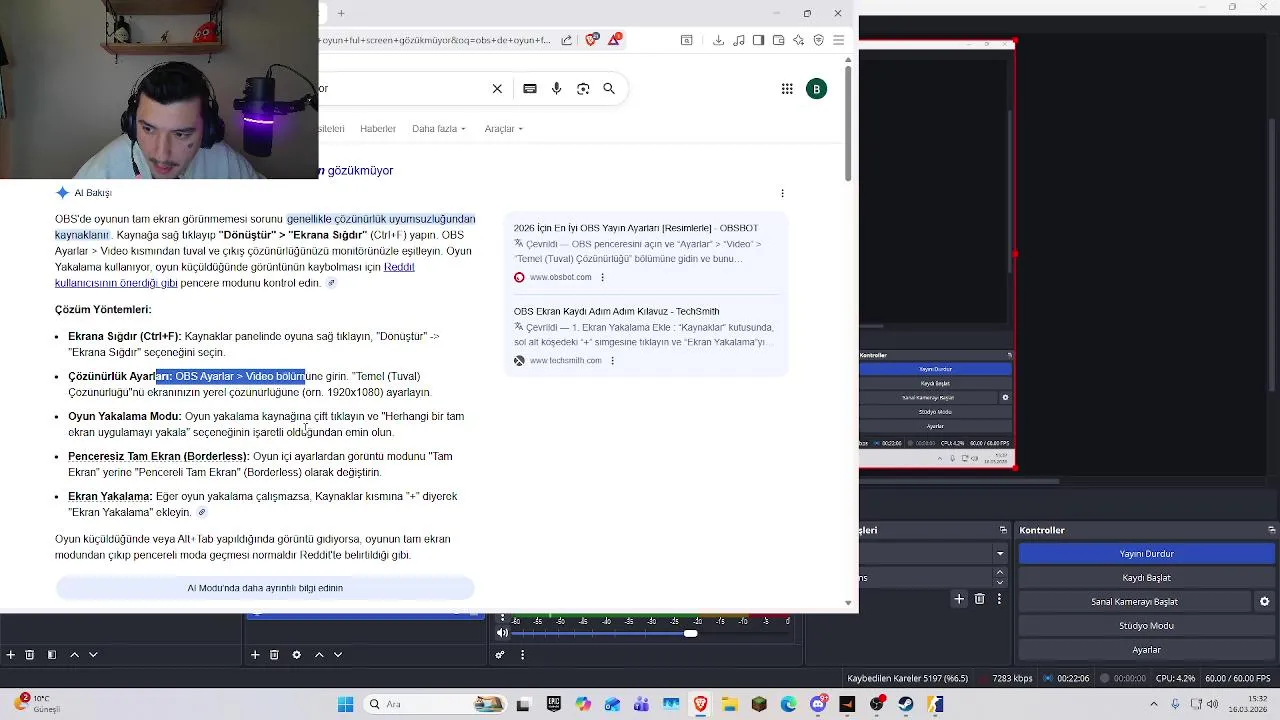This screenshot has width=1280, height=720.
Task: Switch to the Haberler search tab
Action: click(x=378, y=129)
